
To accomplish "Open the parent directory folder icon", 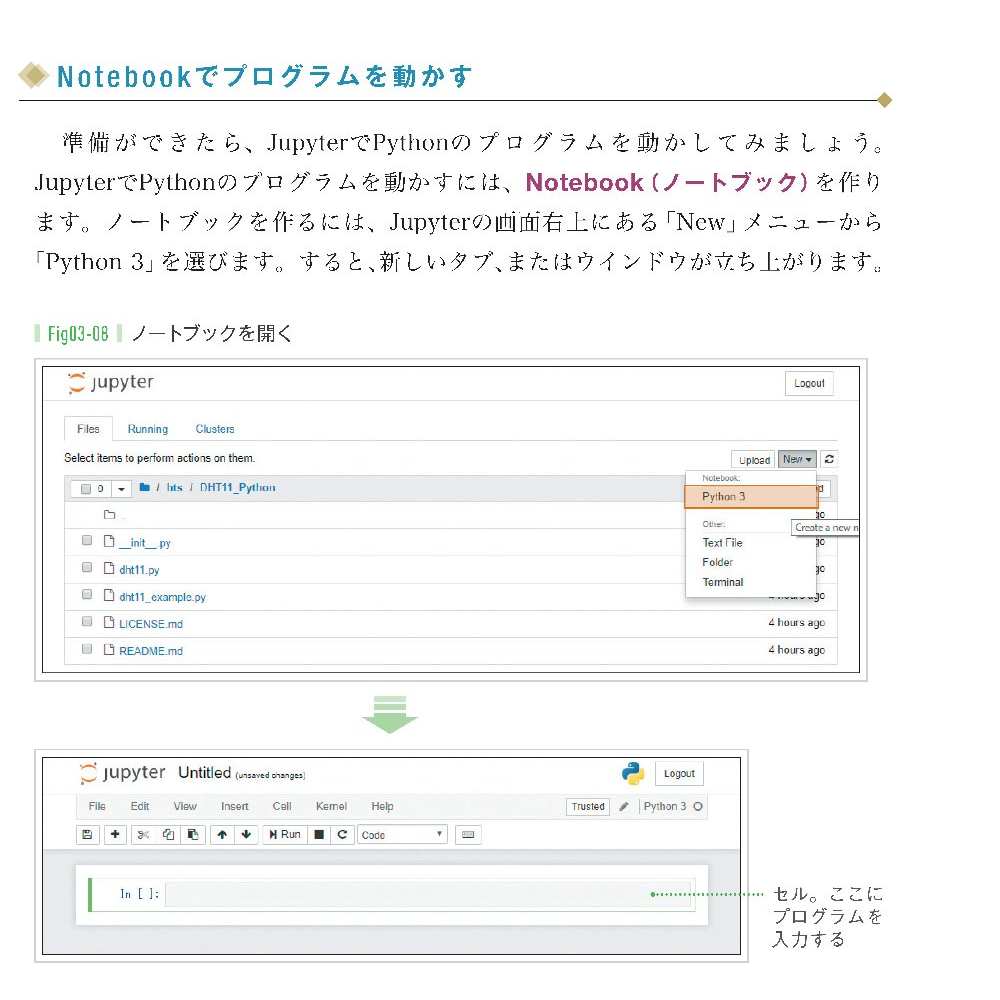I will click(110, 515).
